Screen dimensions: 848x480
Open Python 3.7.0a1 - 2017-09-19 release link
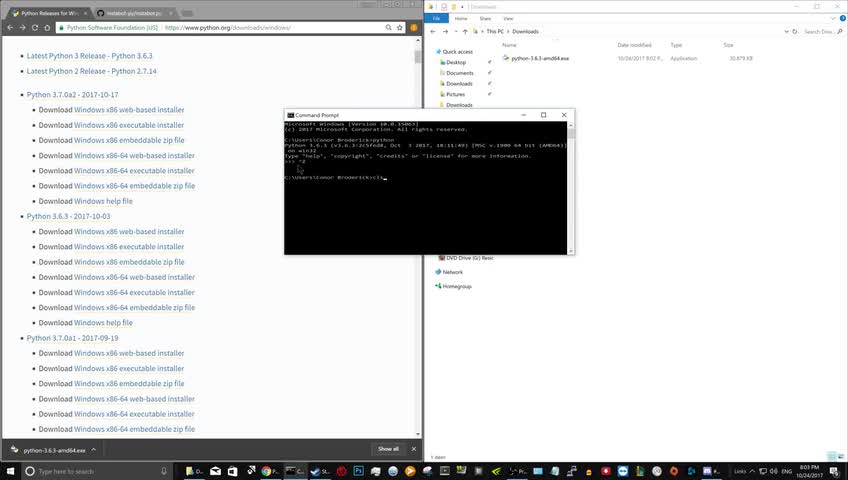[72, 338]
